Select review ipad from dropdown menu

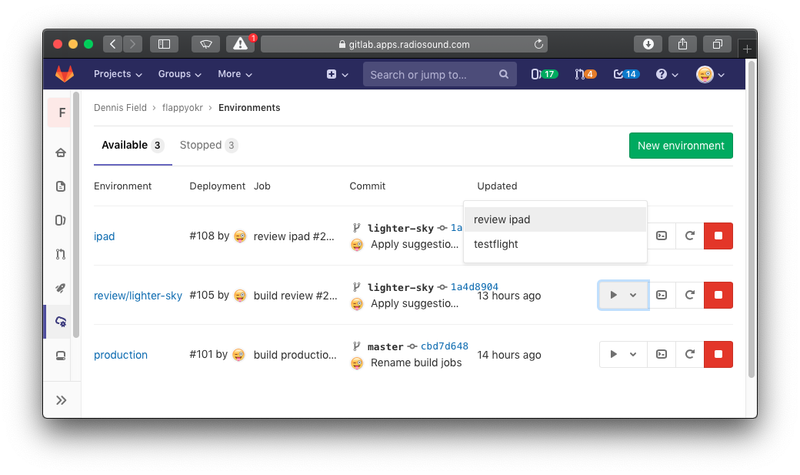coord(555,219)
